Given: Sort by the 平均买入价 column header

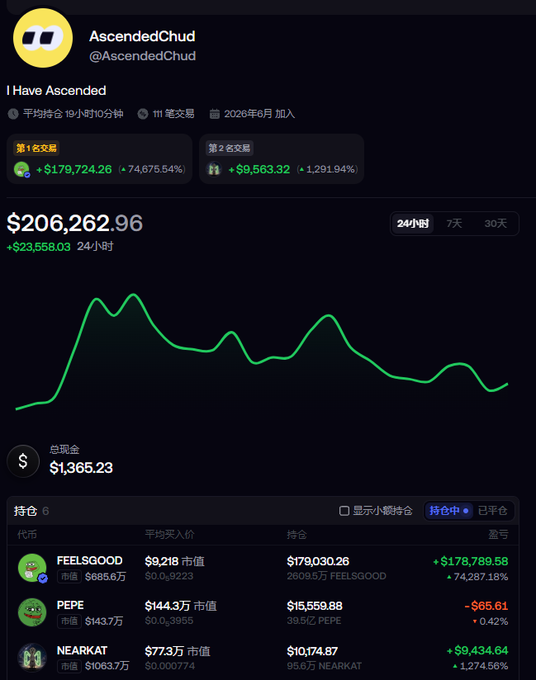Looking at the screenshot, I should point(170,535).
